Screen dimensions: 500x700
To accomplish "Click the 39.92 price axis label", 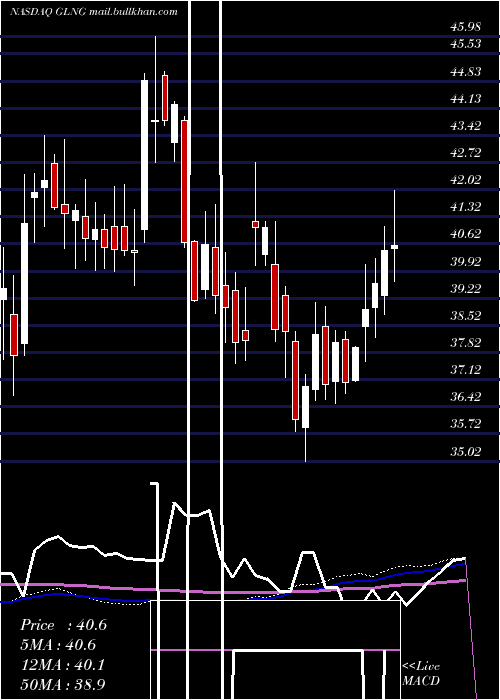I will coord(466,261).
